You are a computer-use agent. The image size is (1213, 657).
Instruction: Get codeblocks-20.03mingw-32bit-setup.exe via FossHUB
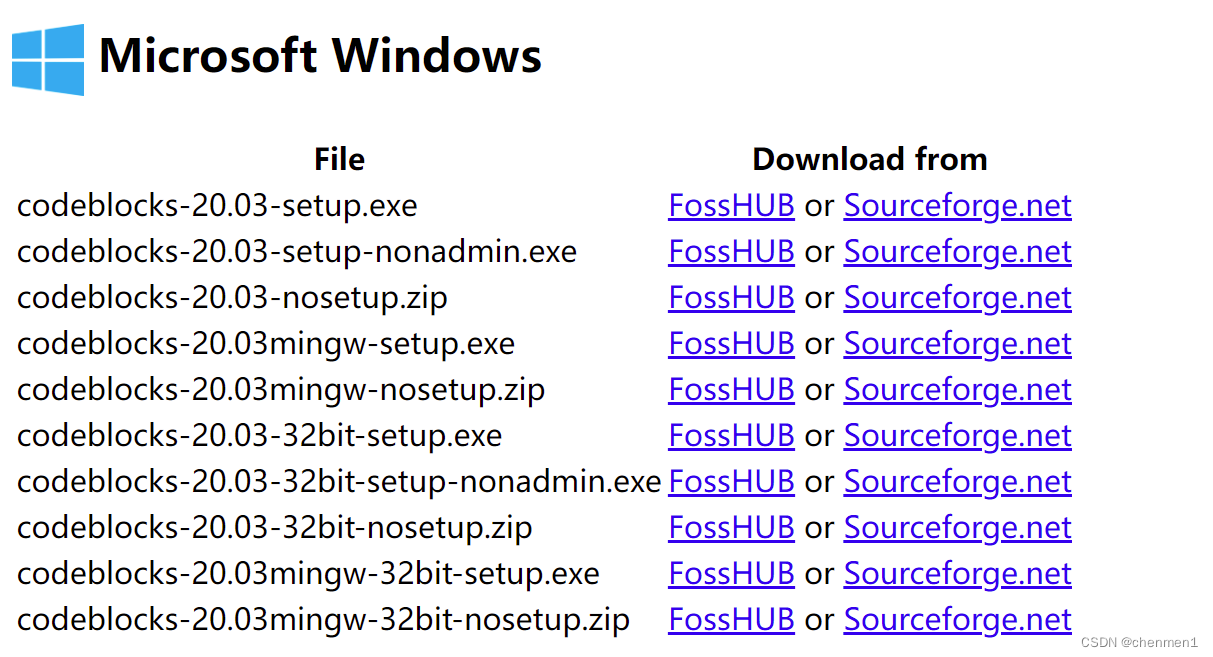pos(731,573)
